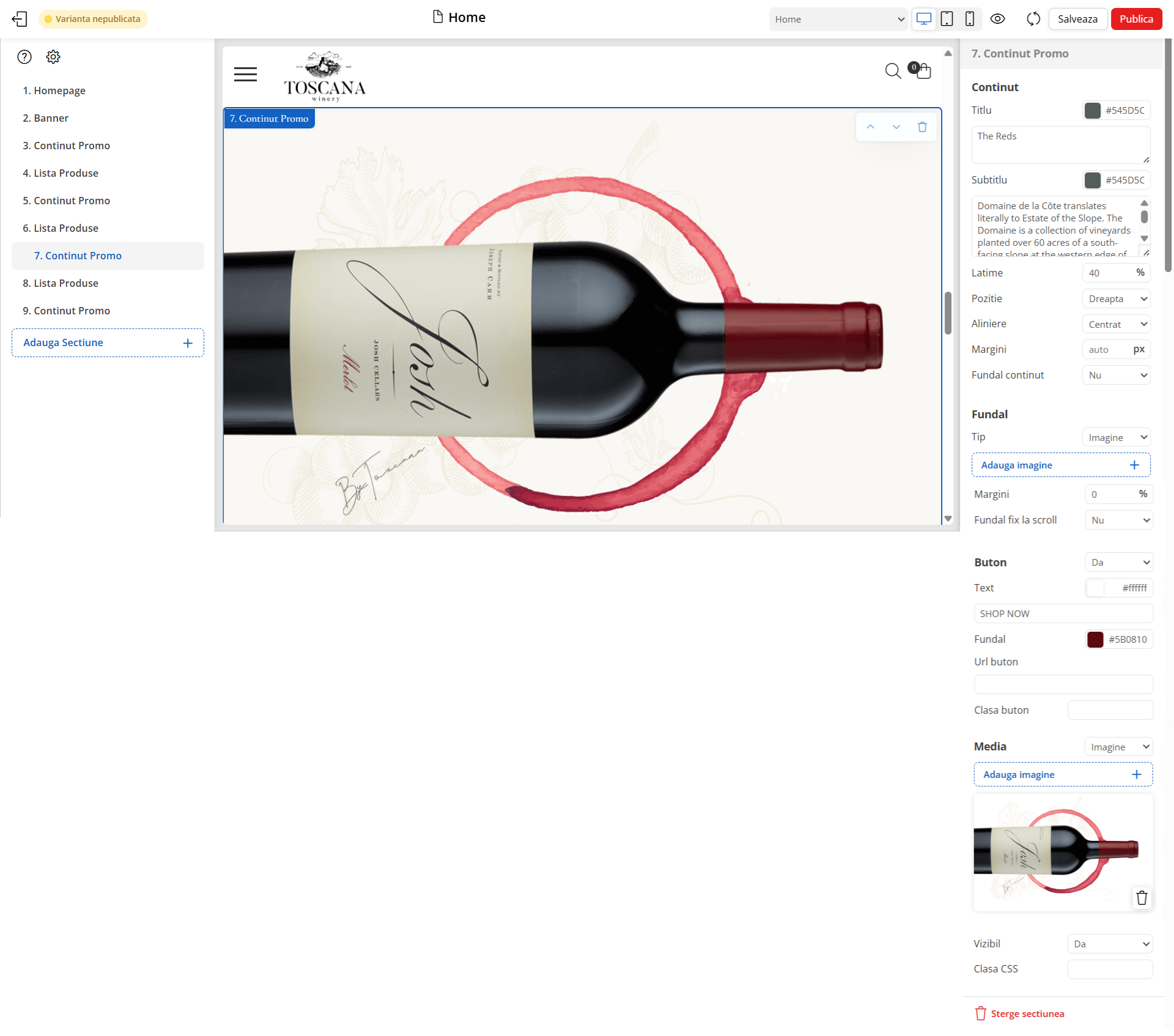Viewport: 1174px width, 1036px height.
Task: Expand the Aliniere Centrat dropdown
Action: tap(1117, 324)
